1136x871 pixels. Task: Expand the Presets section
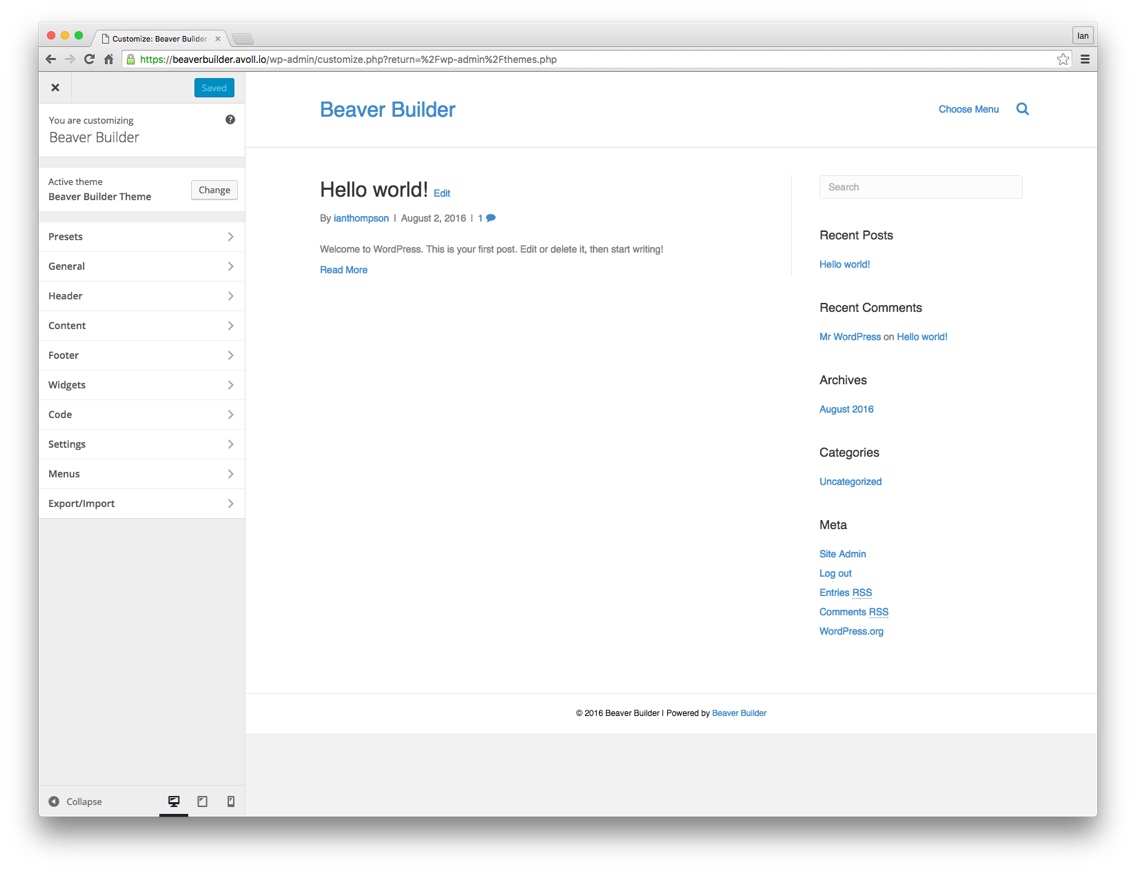(x=142, y=237)
